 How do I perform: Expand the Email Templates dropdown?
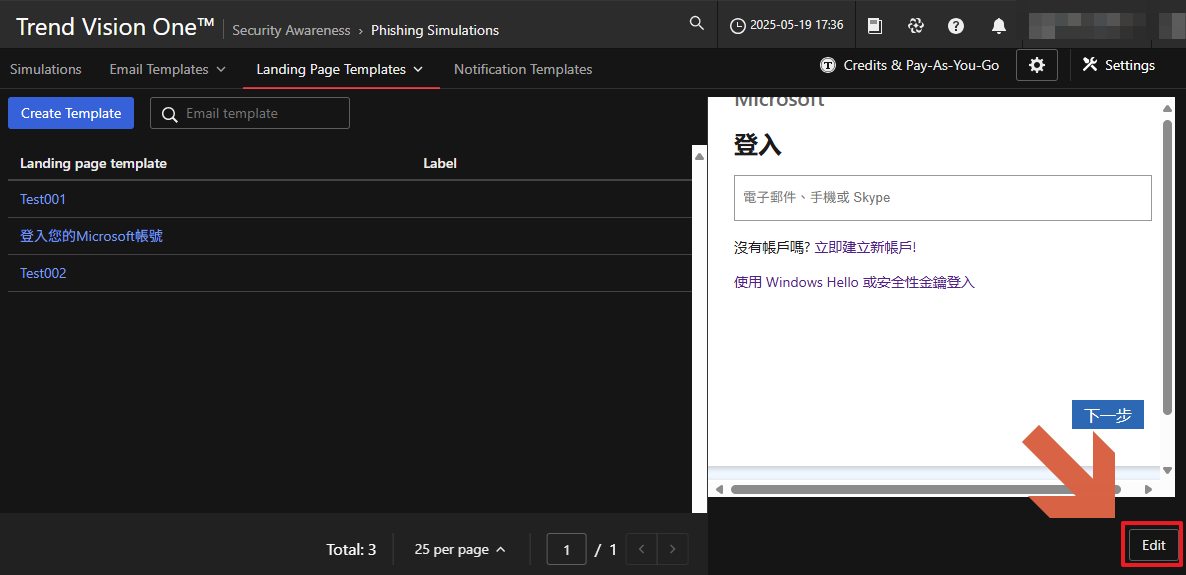tap(221, 69)
